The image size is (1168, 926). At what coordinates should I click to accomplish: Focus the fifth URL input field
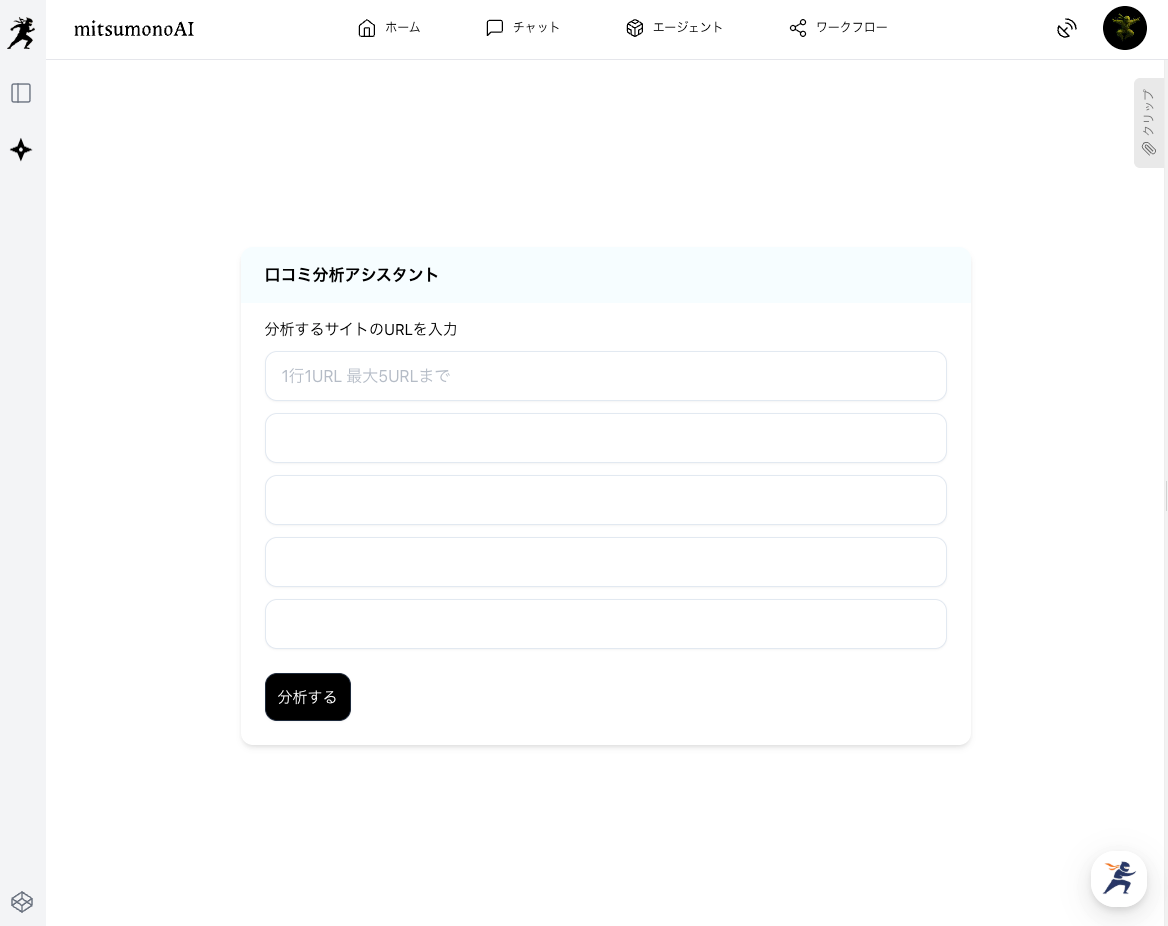click(605, 624)
